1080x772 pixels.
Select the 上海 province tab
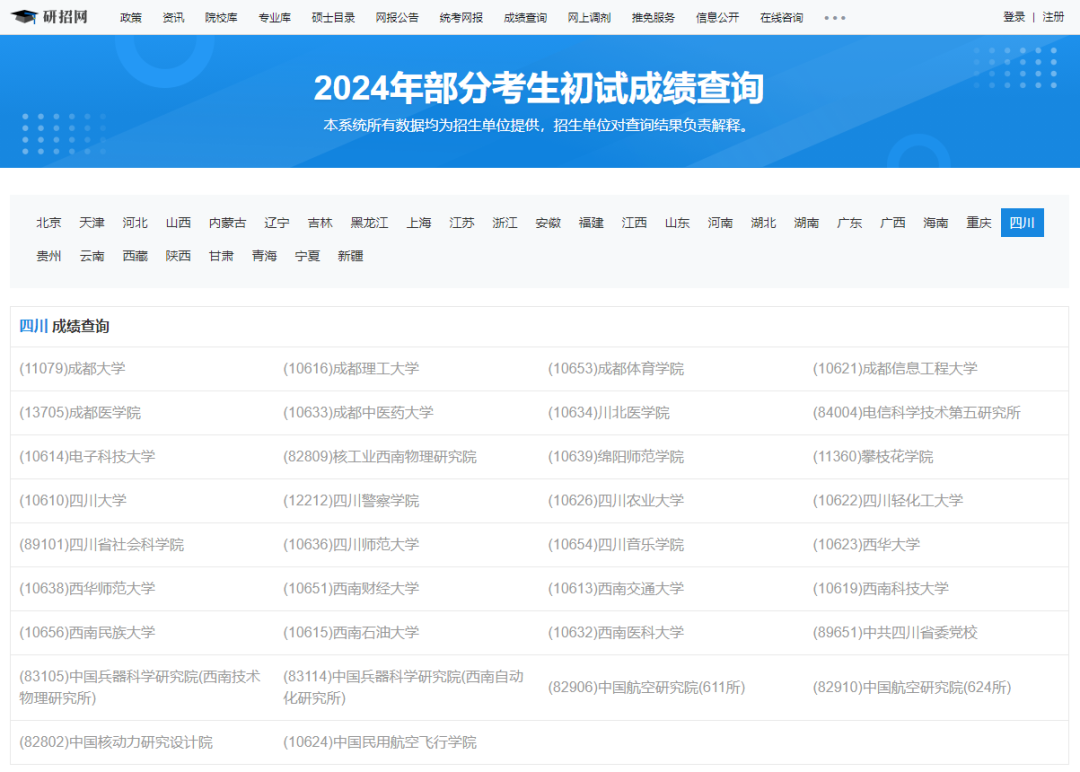(x=419, y=222)
